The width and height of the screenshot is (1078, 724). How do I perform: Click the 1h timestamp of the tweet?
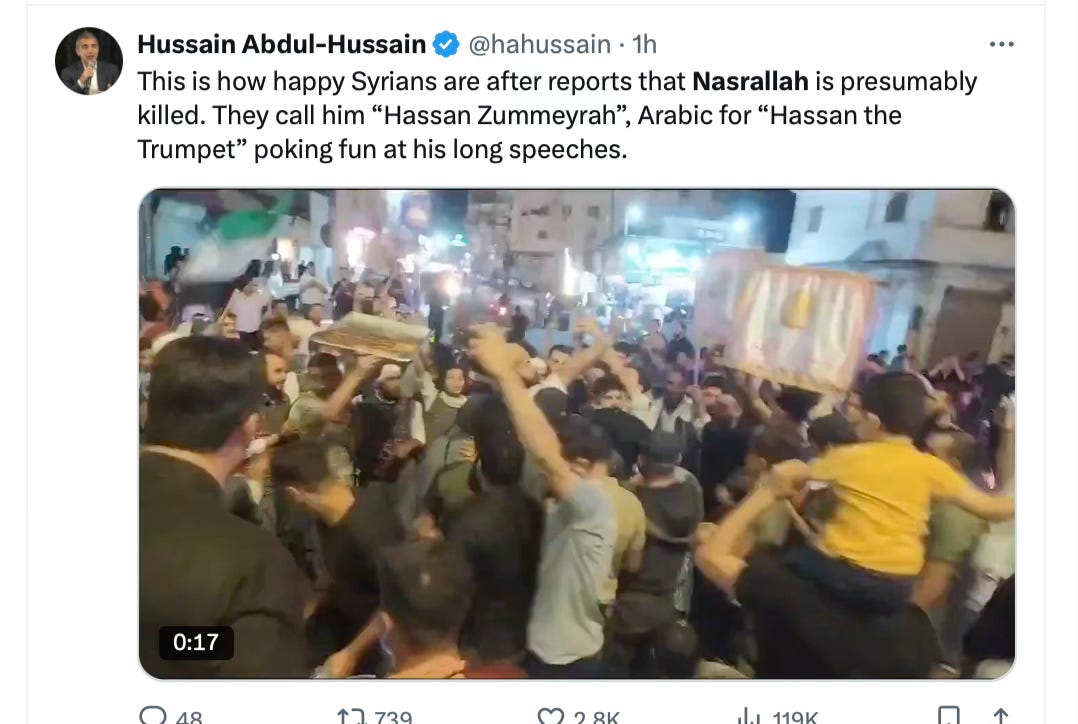(x=644, y=44)
